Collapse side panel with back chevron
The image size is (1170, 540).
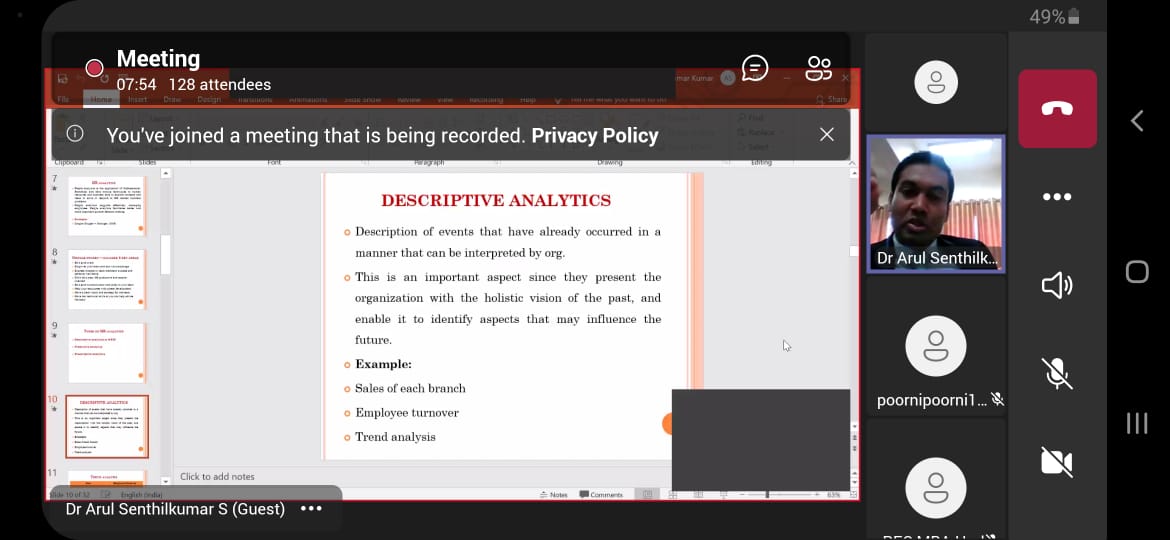(x=1137, y=121)
